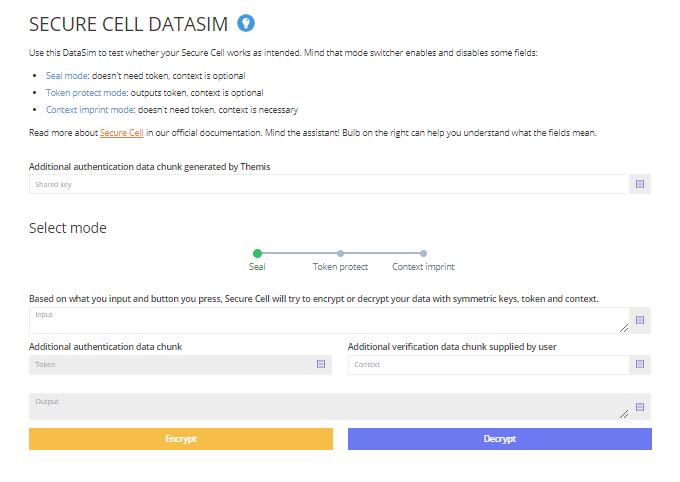Open the Seal mode link
680x482 pixels.
pos(67,75)
